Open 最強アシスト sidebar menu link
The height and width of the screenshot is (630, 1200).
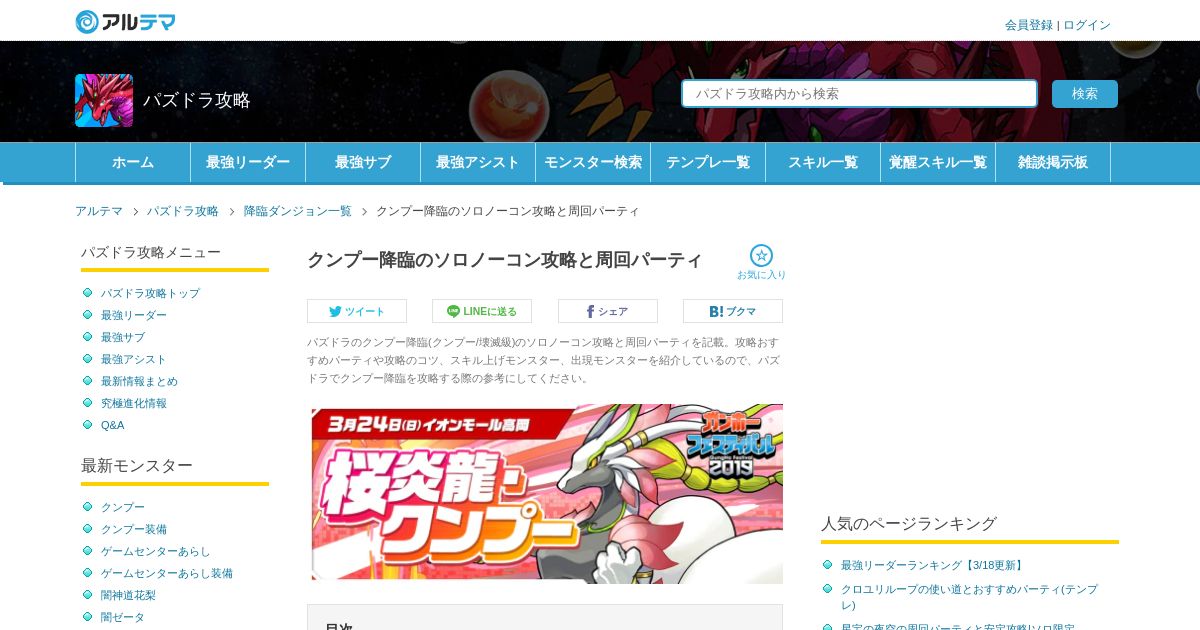(134, 359)
